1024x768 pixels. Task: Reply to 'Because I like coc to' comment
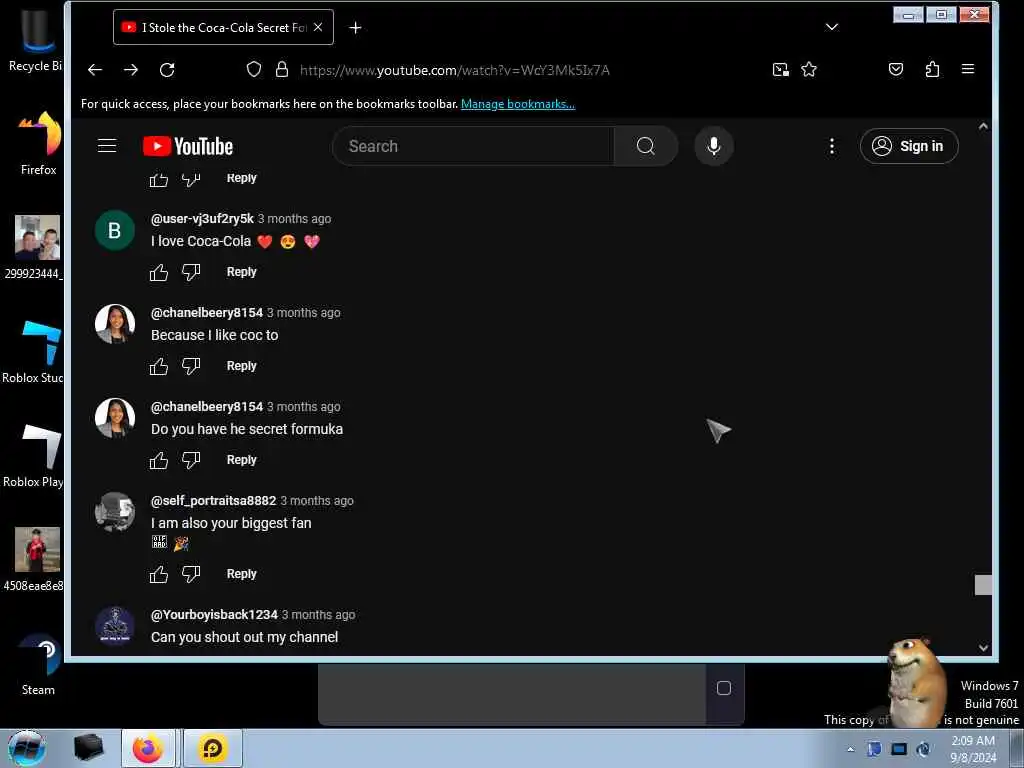[242, 366]
